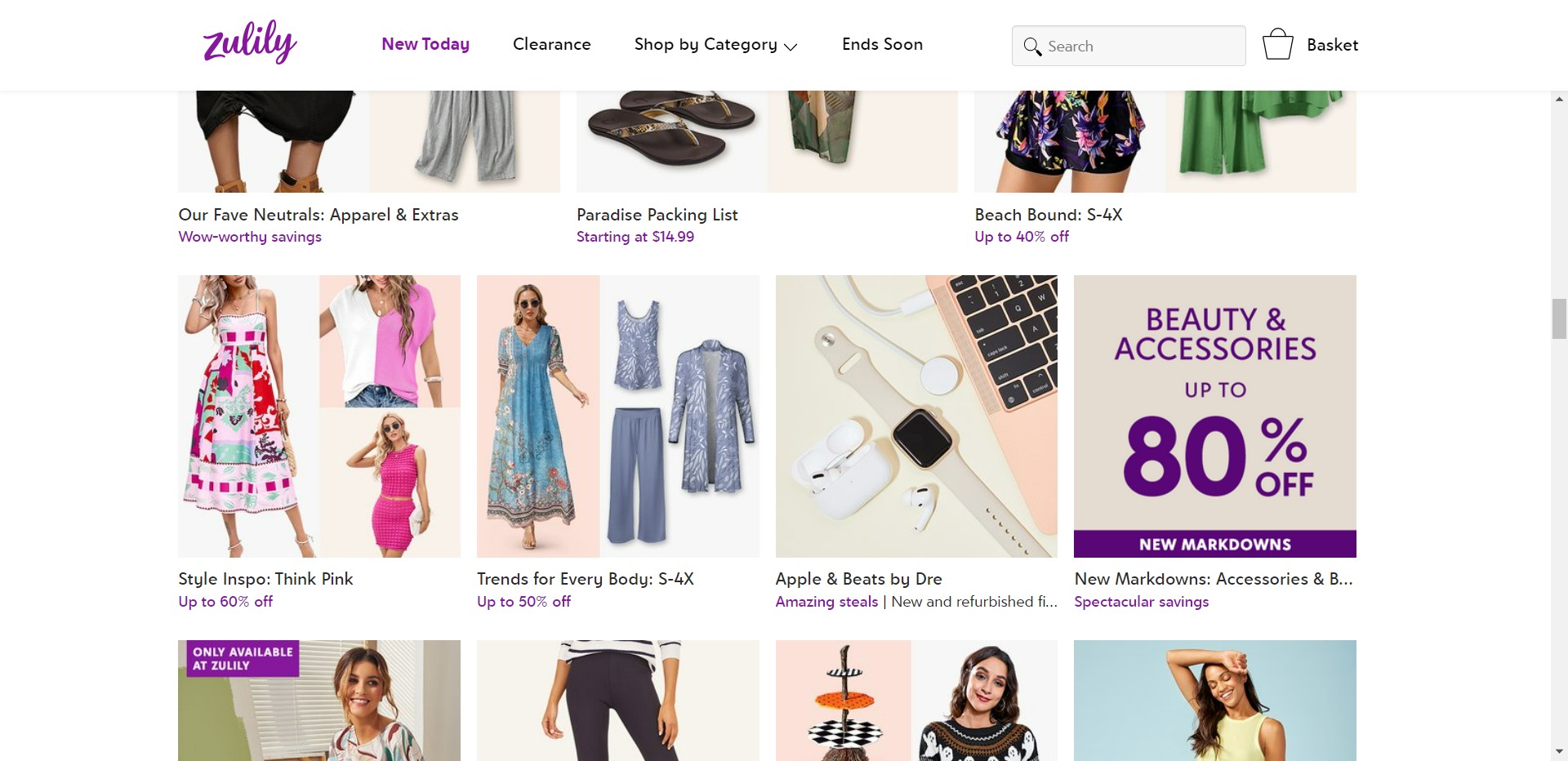Open Ends Soon page
This screenshot has width=1568, height=761.
pos(882,44)
